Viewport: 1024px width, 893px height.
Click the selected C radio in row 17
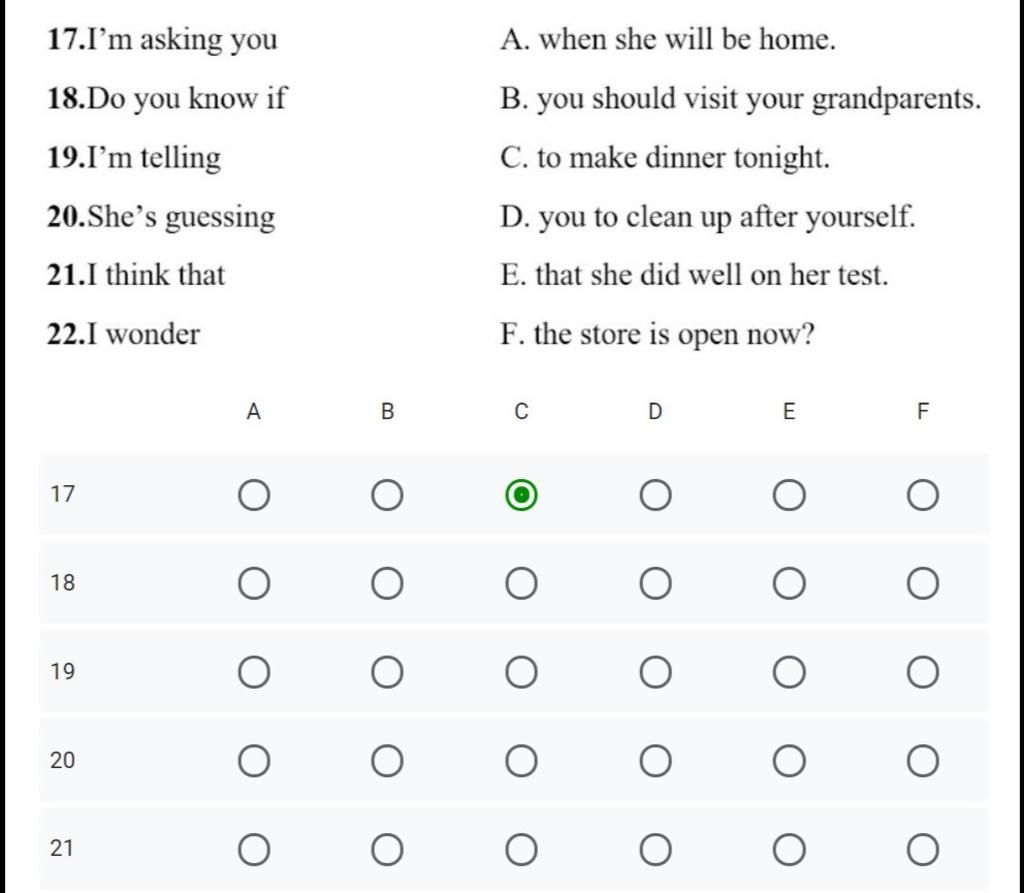(x=521, y=495)
